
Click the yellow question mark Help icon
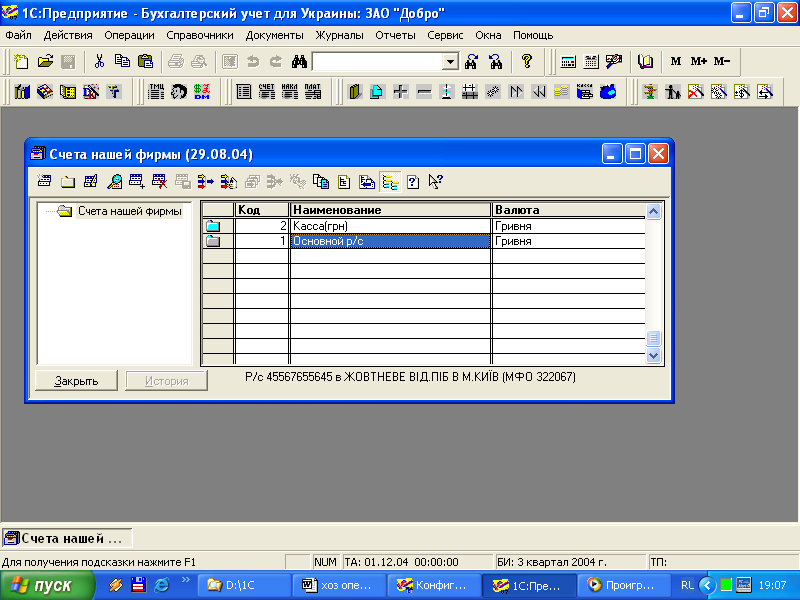point(527,62)
